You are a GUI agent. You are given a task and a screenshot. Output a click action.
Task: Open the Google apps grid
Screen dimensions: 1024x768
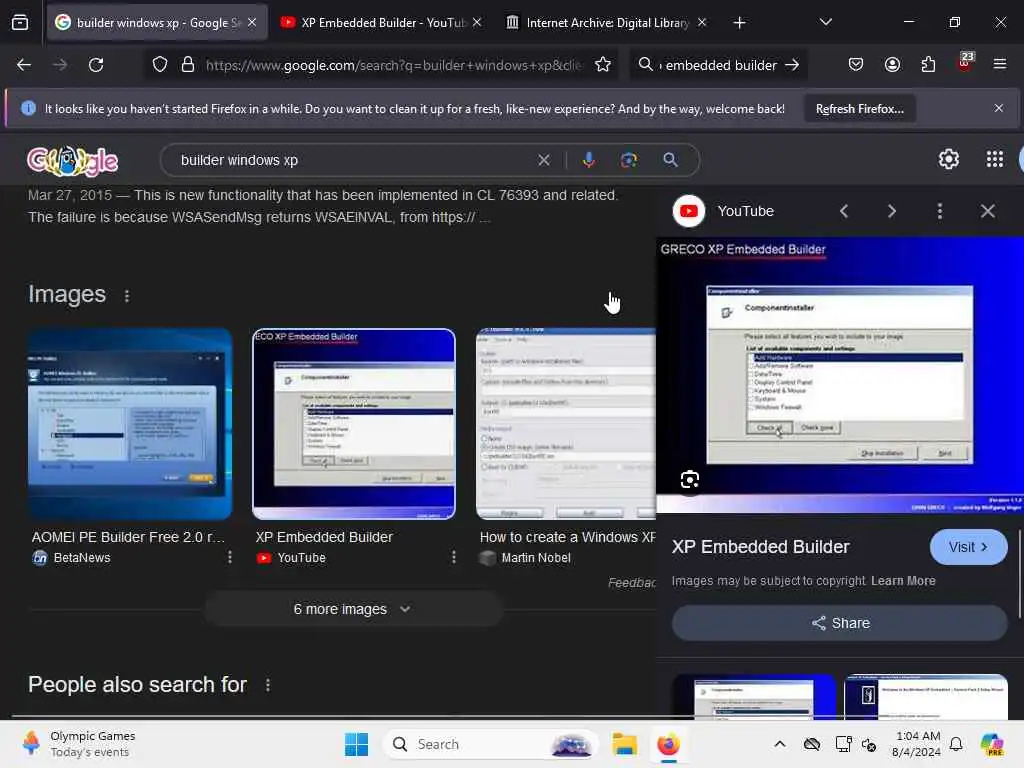tap(995, 159)
